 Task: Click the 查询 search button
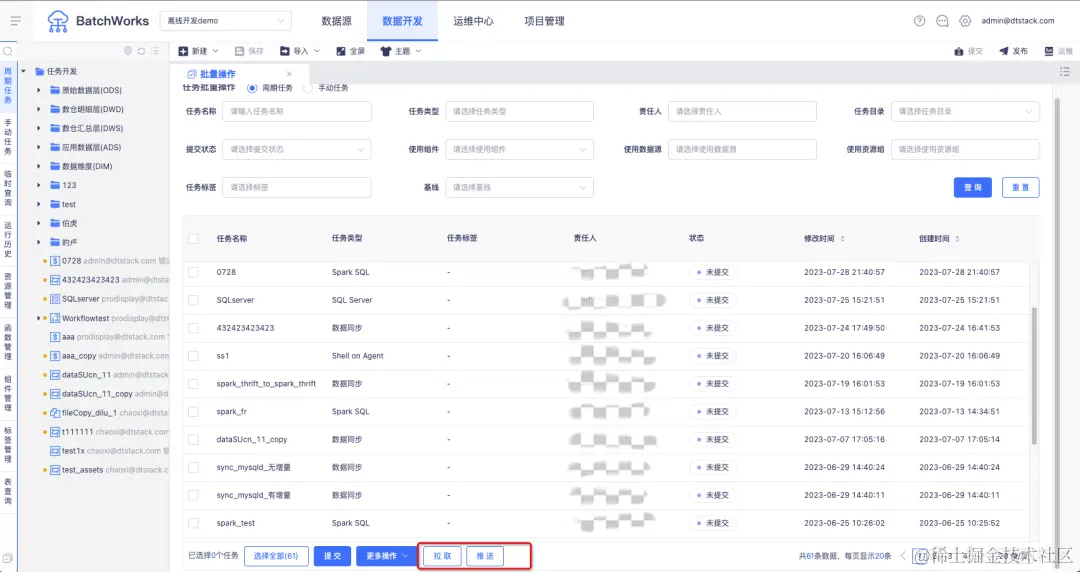click(973, 187)
